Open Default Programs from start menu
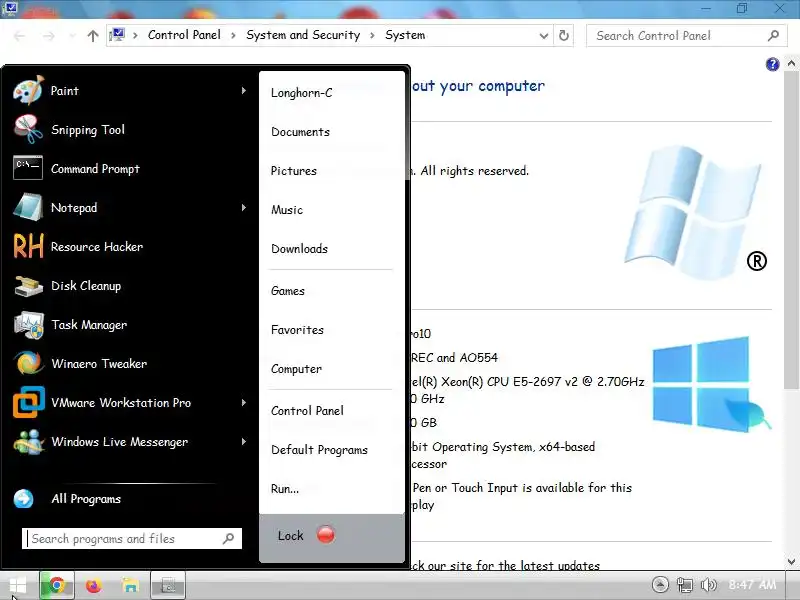The image size is (800, 600). [319, 450]
